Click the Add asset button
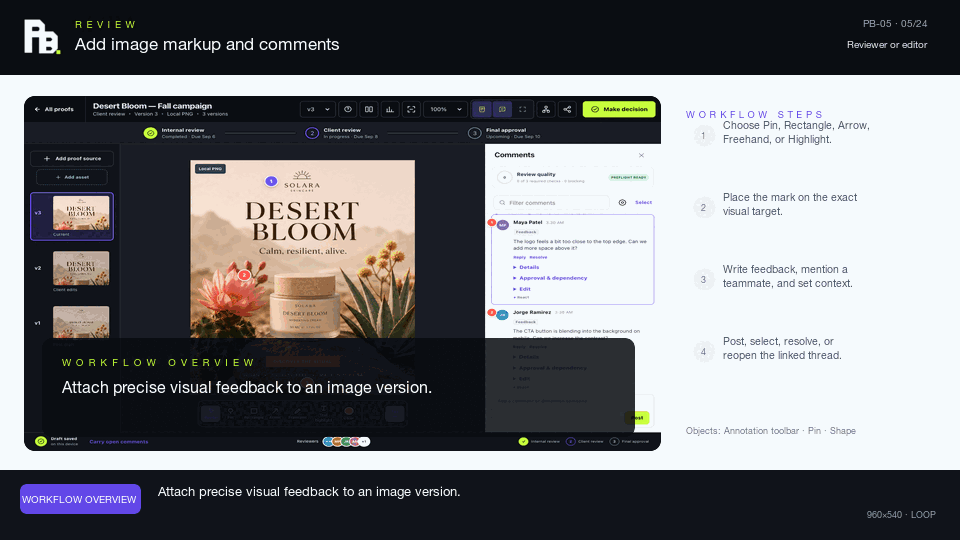This screenshot has width=960, height=540. 72,177
